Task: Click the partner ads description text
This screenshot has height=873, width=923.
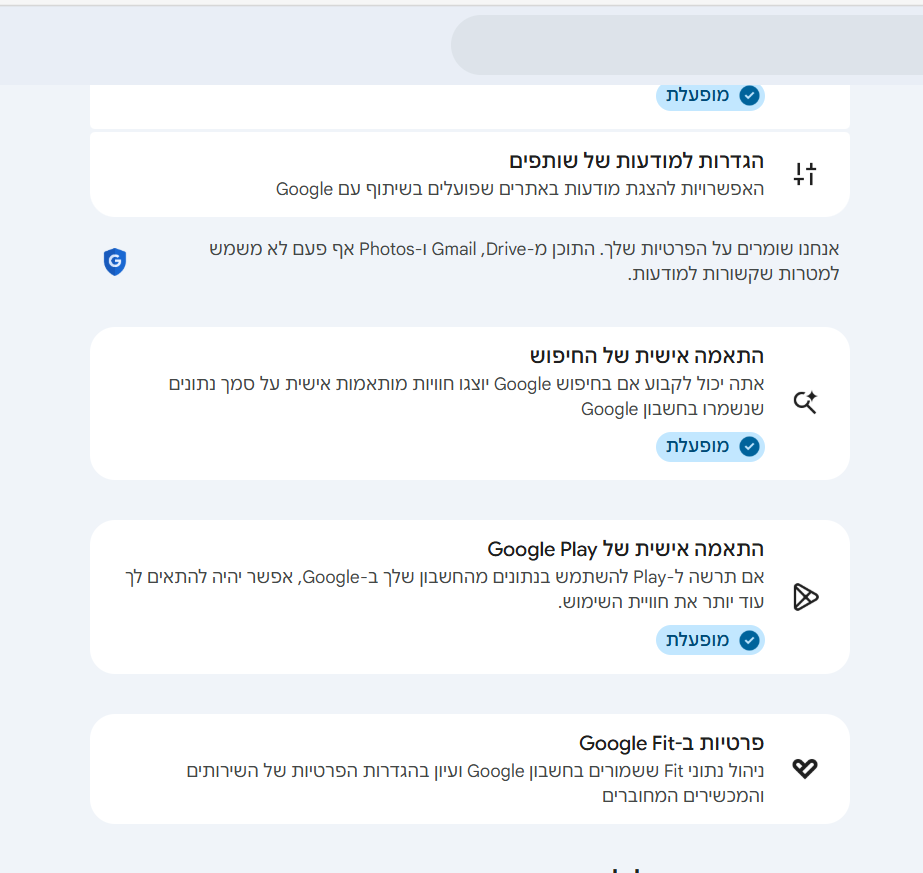Action: (x=520, y=189)
